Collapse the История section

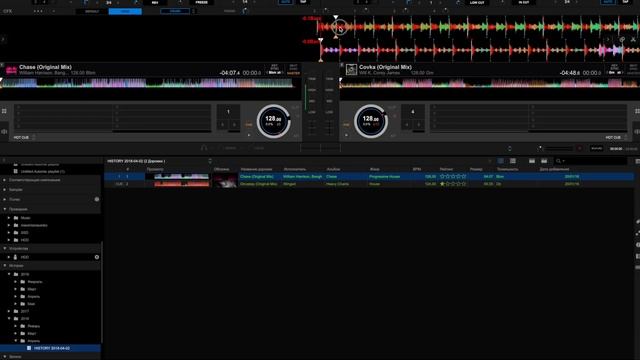(4, 265)
